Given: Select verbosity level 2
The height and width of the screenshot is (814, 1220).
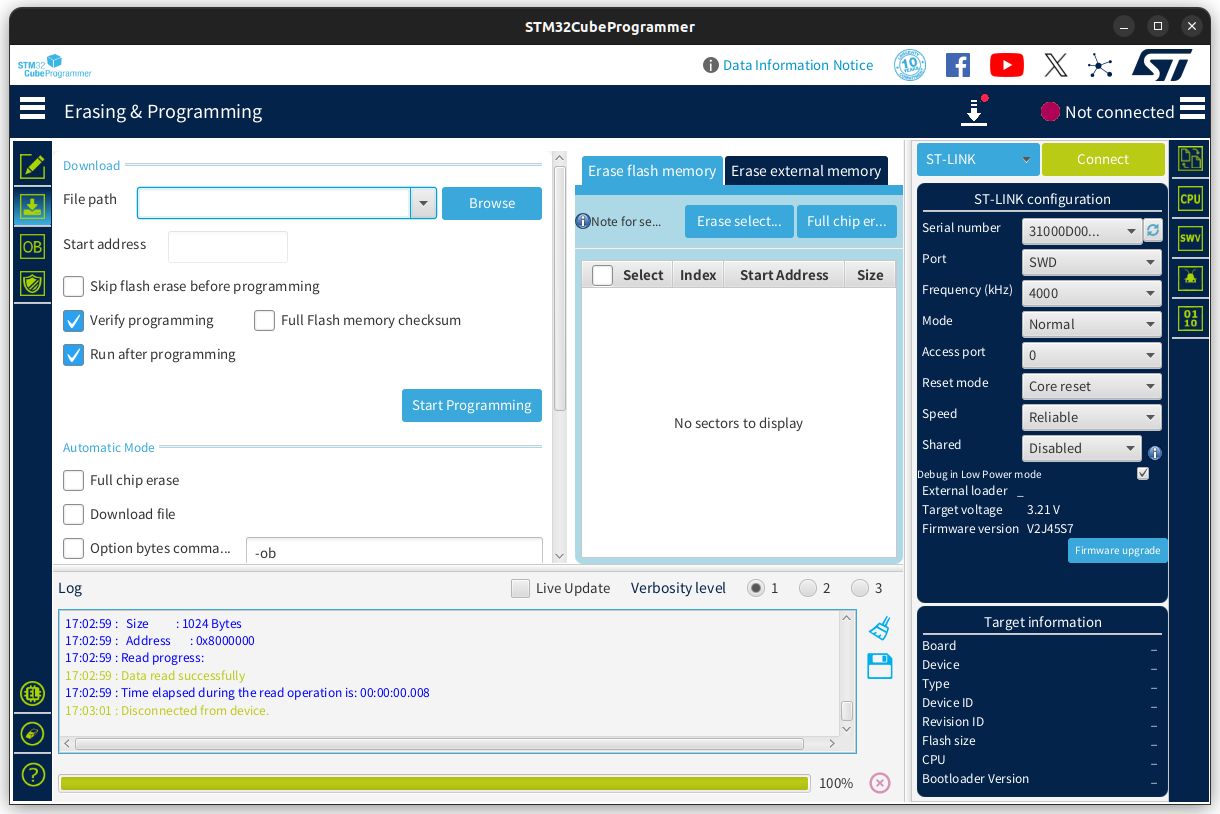Looking at the screenshot, I should (808, 589).
